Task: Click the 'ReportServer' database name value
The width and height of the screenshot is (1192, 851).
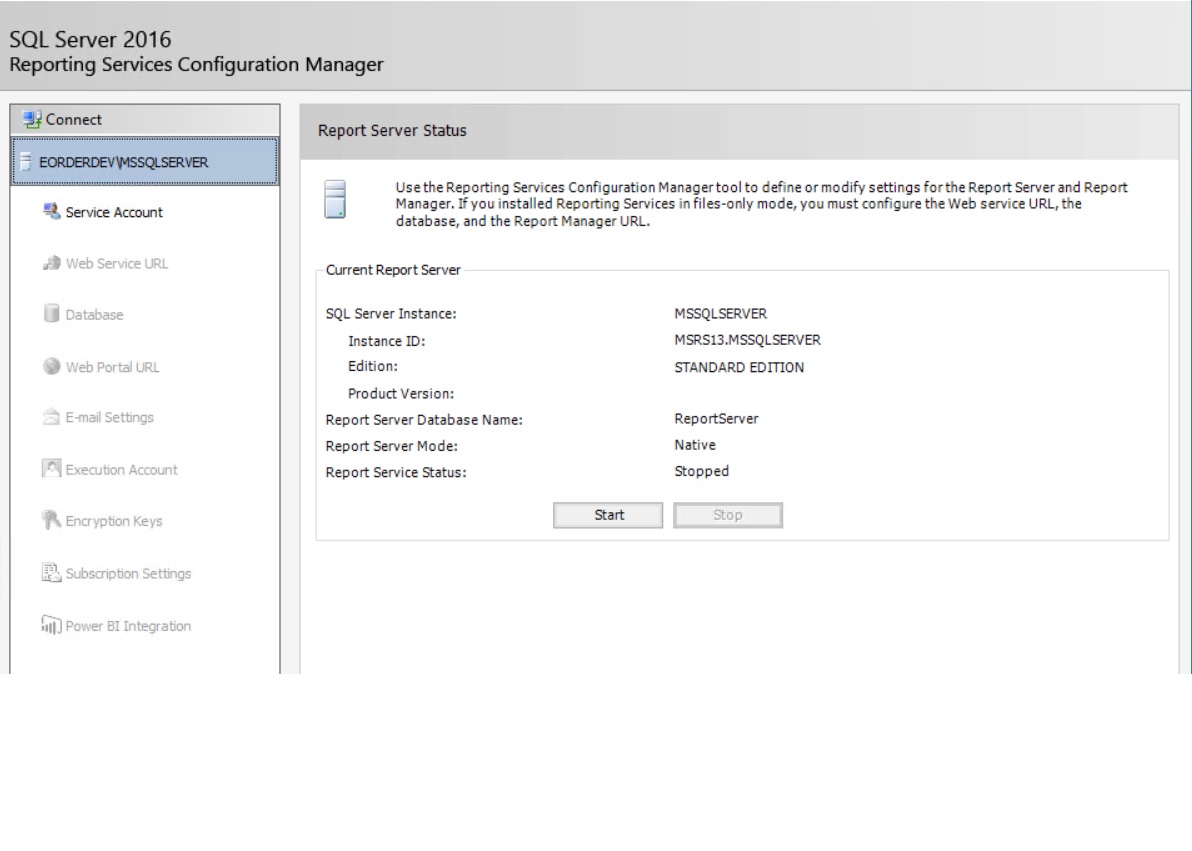Action: click(x=716, y=418)
